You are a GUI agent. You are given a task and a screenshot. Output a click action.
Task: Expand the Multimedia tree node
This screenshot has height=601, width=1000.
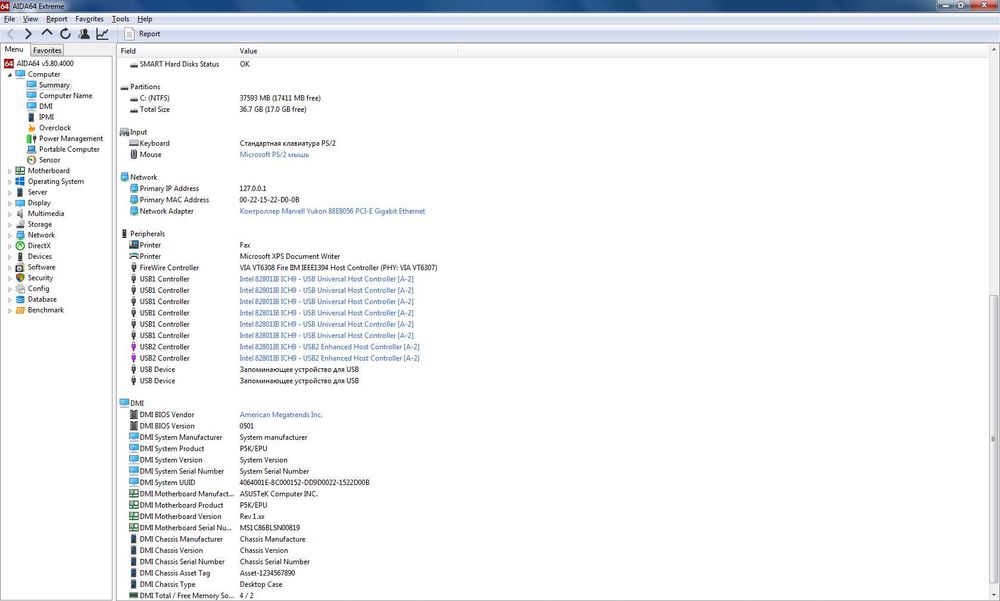point(10,214)
